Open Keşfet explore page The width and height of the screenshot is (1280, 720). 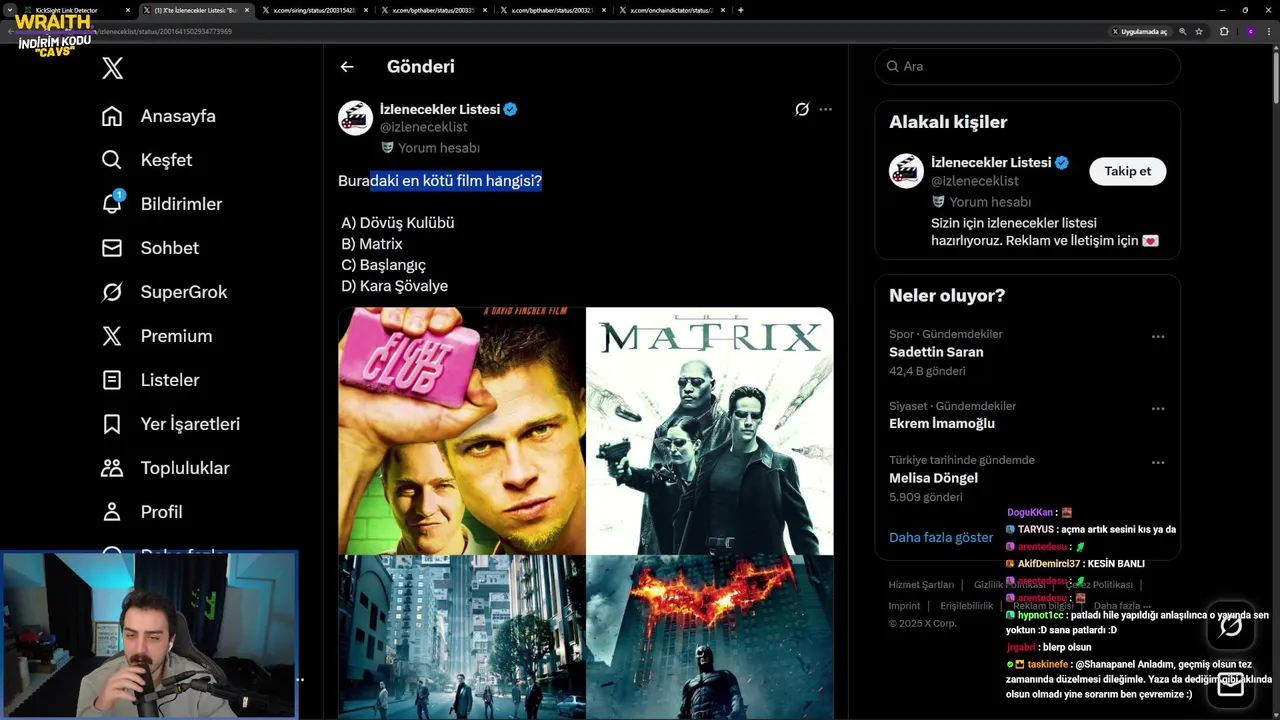147,160
